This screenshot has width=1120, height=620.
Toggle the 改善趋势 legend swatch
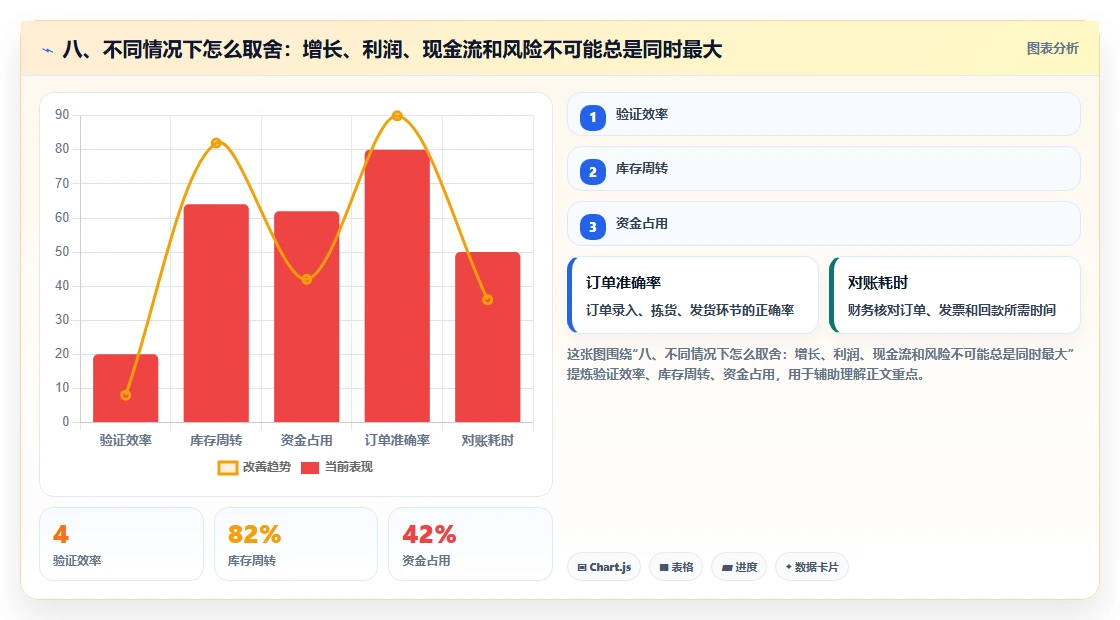(227, 468)
